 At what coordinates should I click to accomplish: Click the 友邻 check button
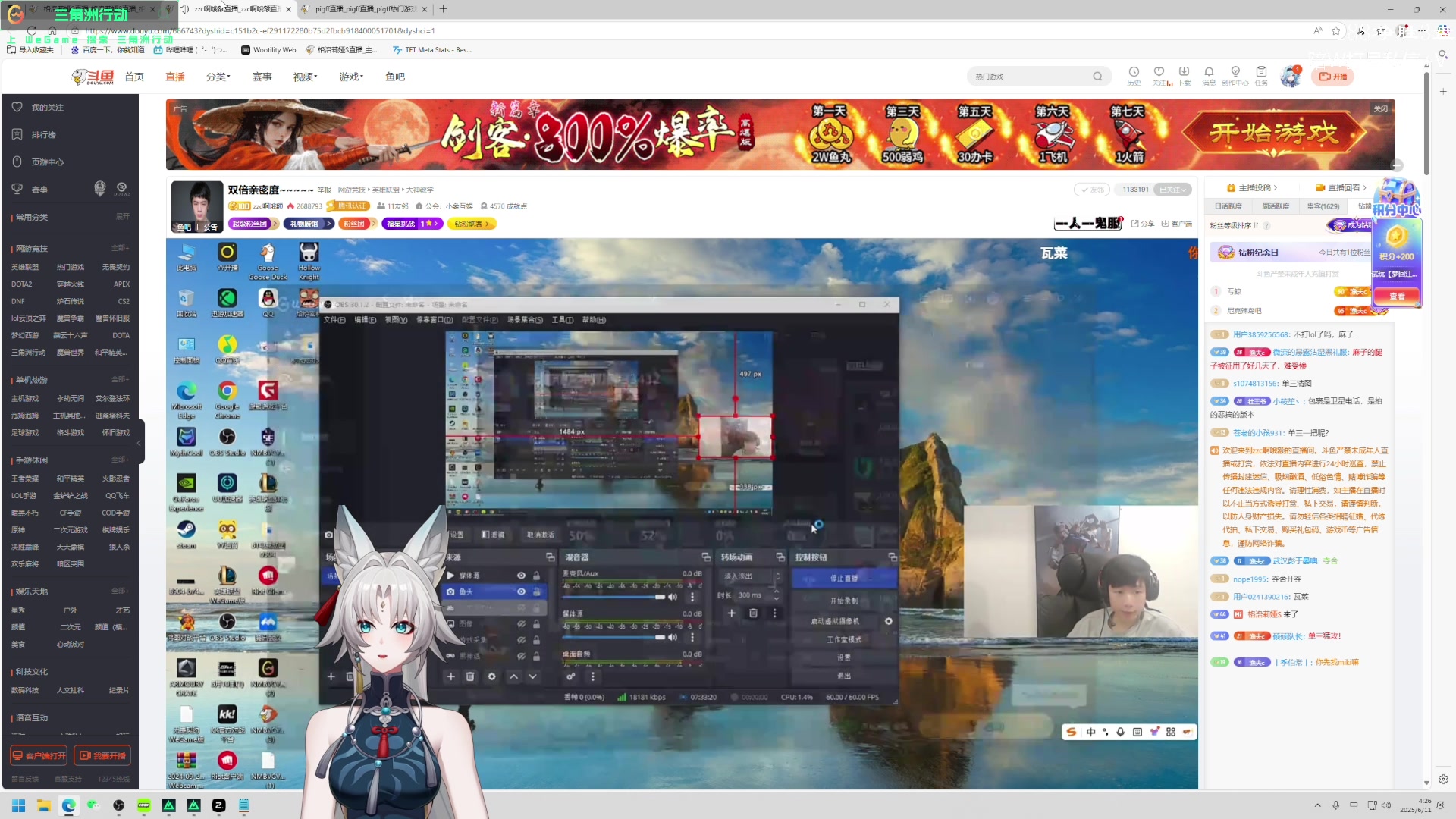pos(1092,190)
